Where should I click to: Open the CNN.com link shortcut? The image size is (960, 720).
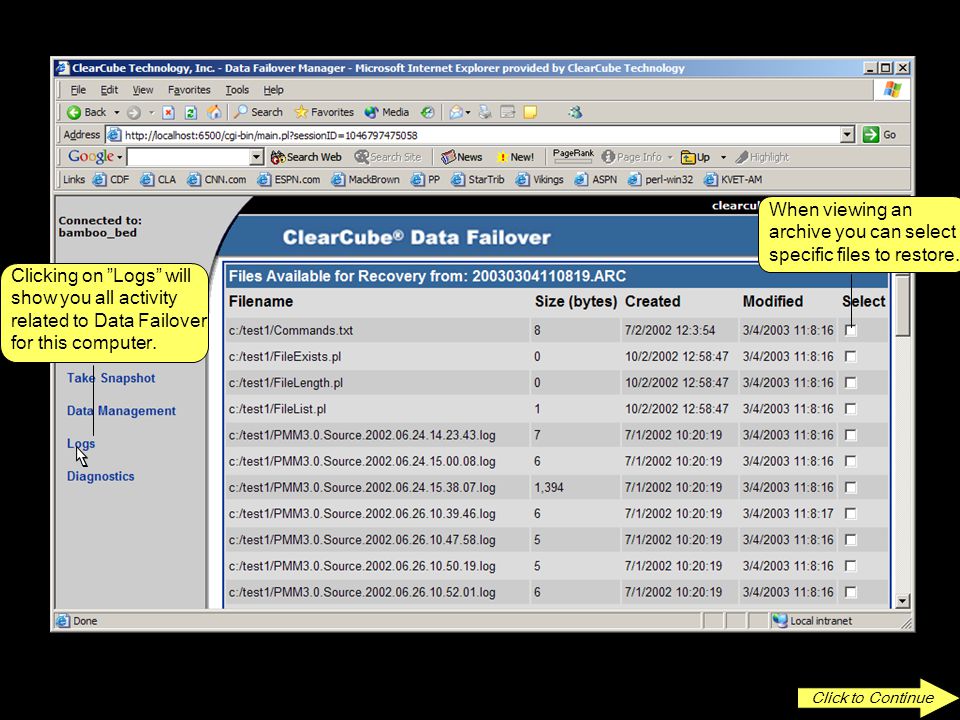[216, 179]
